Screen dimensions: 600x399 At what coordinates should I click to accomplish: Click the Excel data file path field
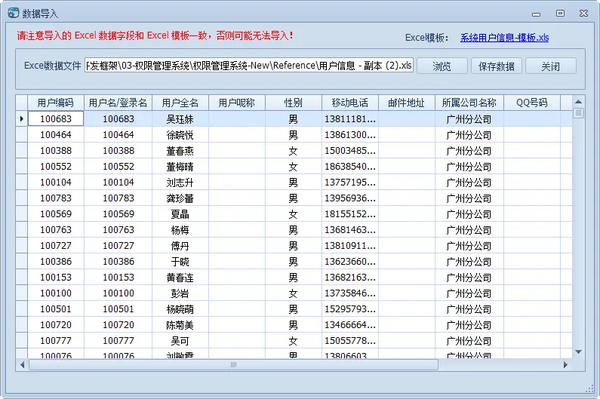(x=249, y=65)
